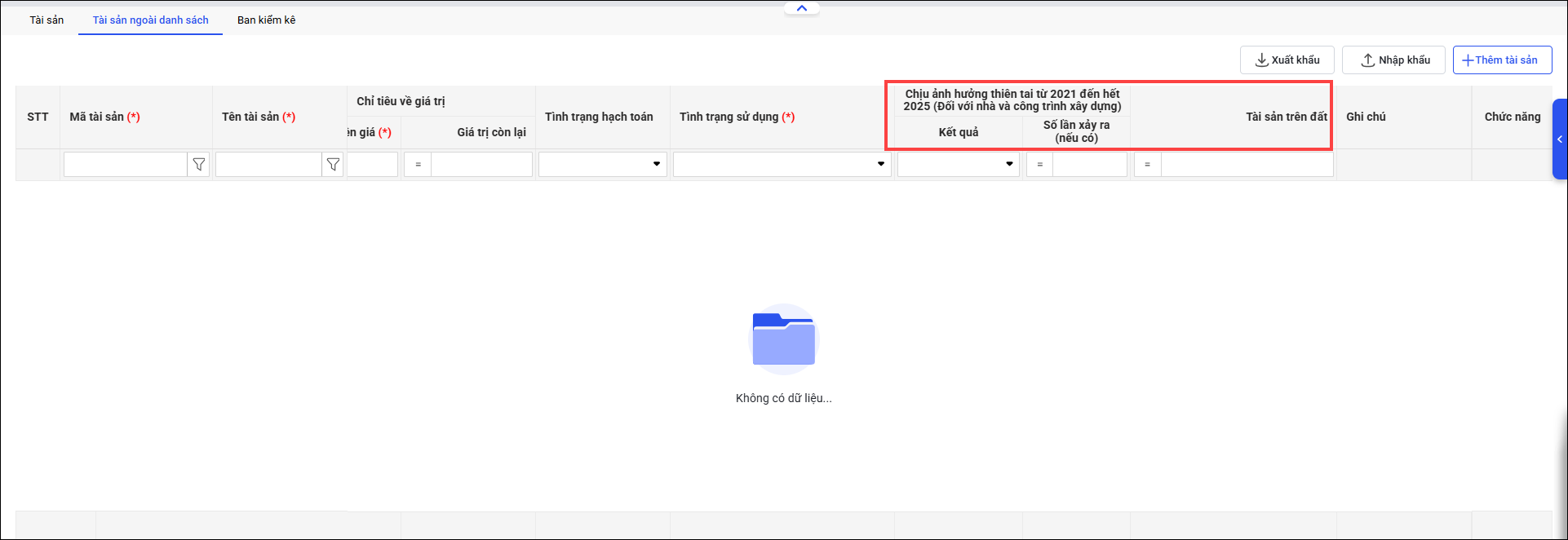Switch to the Ban kiểm kê tab

click(x=266, y=20)
